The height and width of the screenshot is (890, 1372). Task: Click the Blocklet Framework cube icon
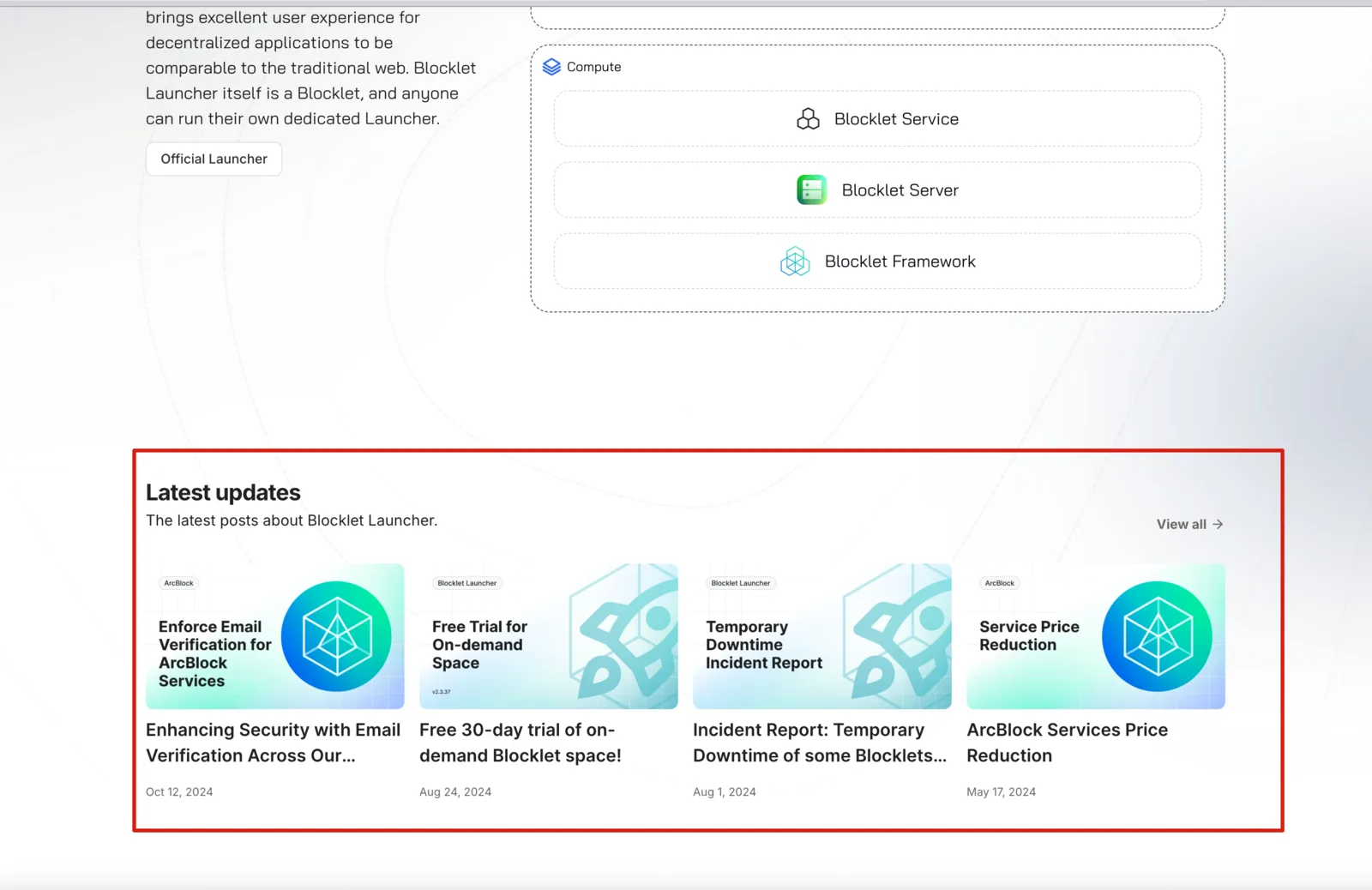click(x=795, y=262)
